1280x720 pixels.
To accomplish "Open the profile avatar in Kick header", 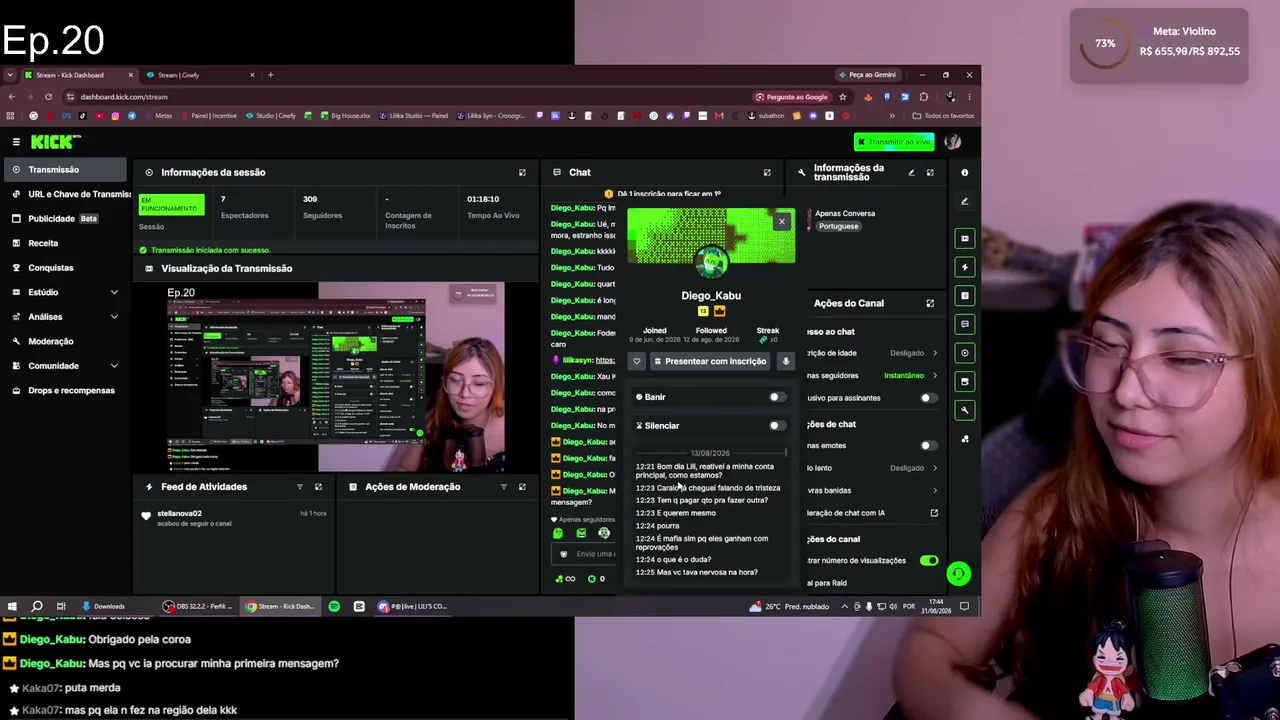I will (x=952, y=142).
